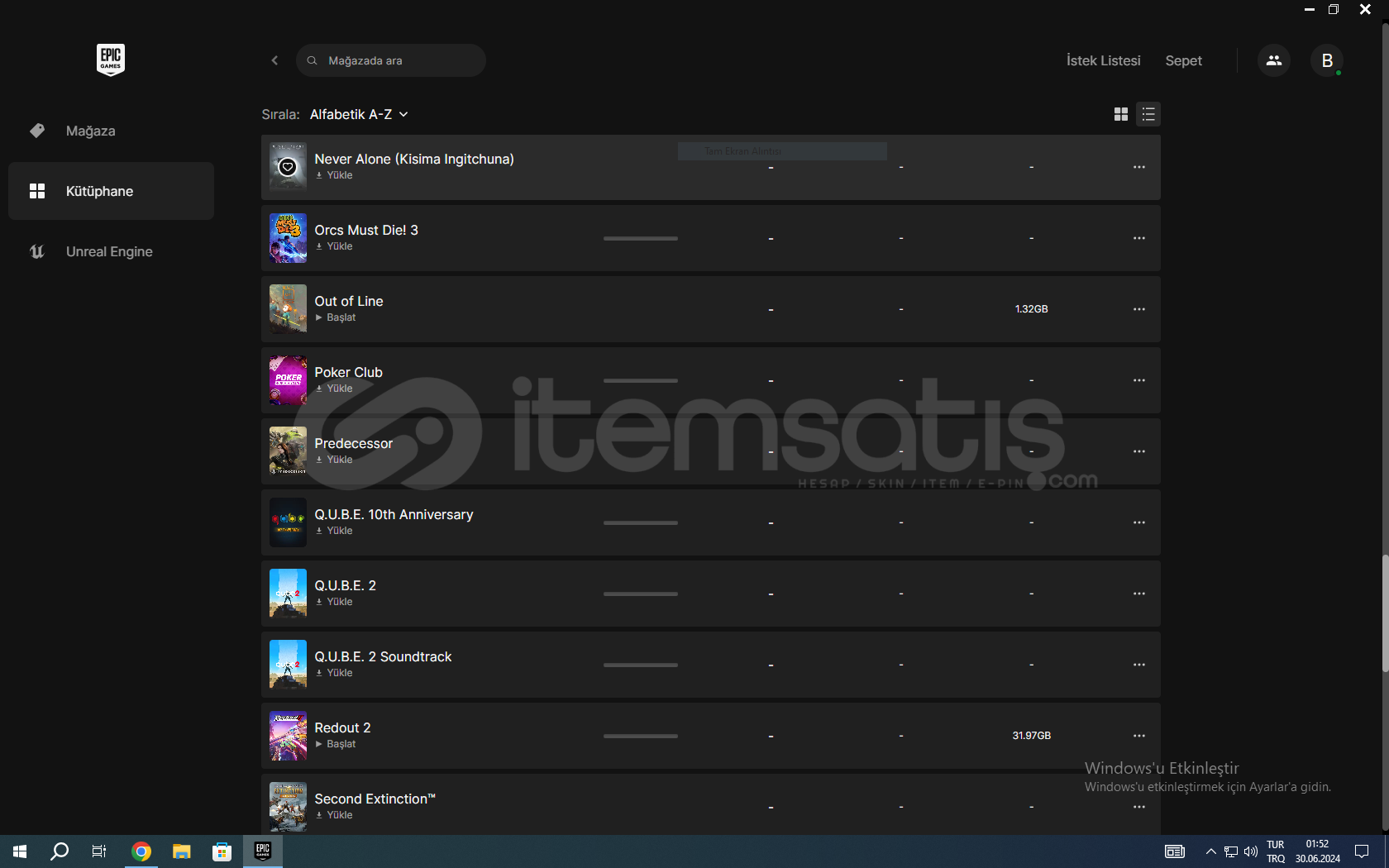The width and height of the screenshot is (1389, 868).
Task: Open options menu for Poker Club
Action: 1139,380
